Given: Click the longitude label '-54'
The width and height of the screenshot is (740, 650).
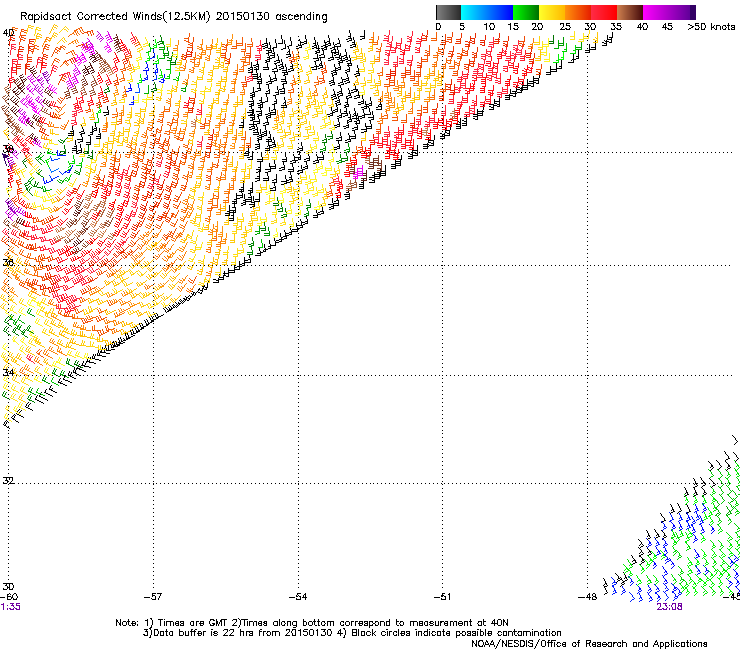Looking at the screenshot, I should [x=298, y=597].
